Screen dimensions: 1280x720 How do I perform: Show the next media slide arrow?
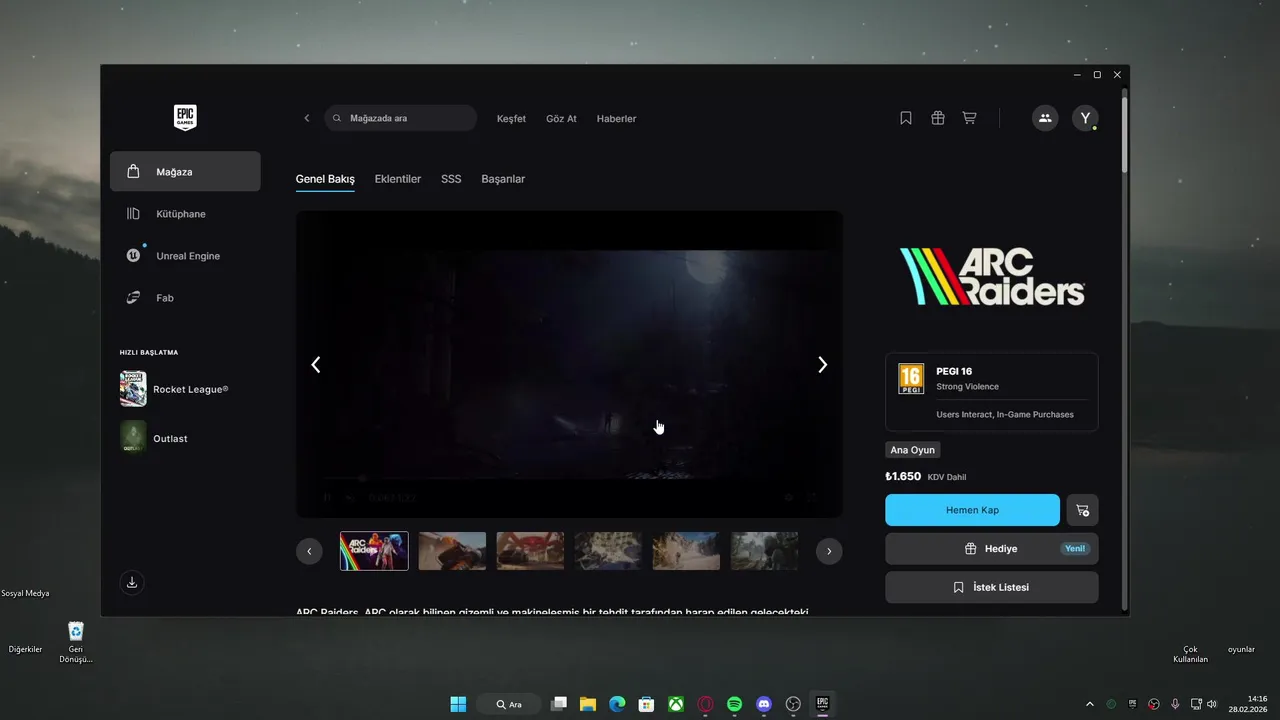[822, 365]
